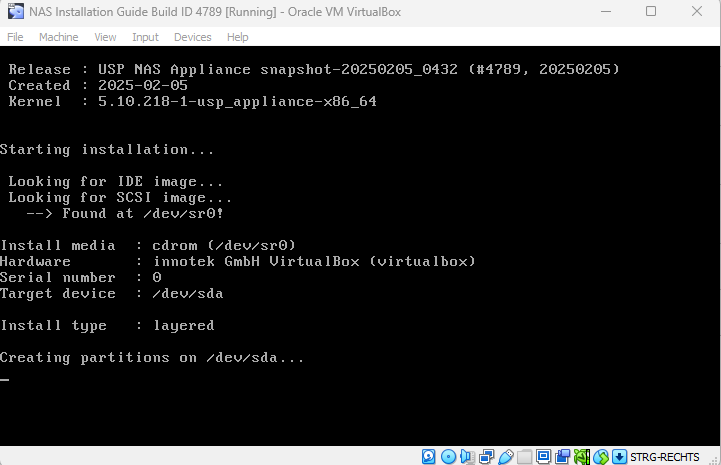Open the Help menu
Screen dimensions: 721x465
coord(237,37)
